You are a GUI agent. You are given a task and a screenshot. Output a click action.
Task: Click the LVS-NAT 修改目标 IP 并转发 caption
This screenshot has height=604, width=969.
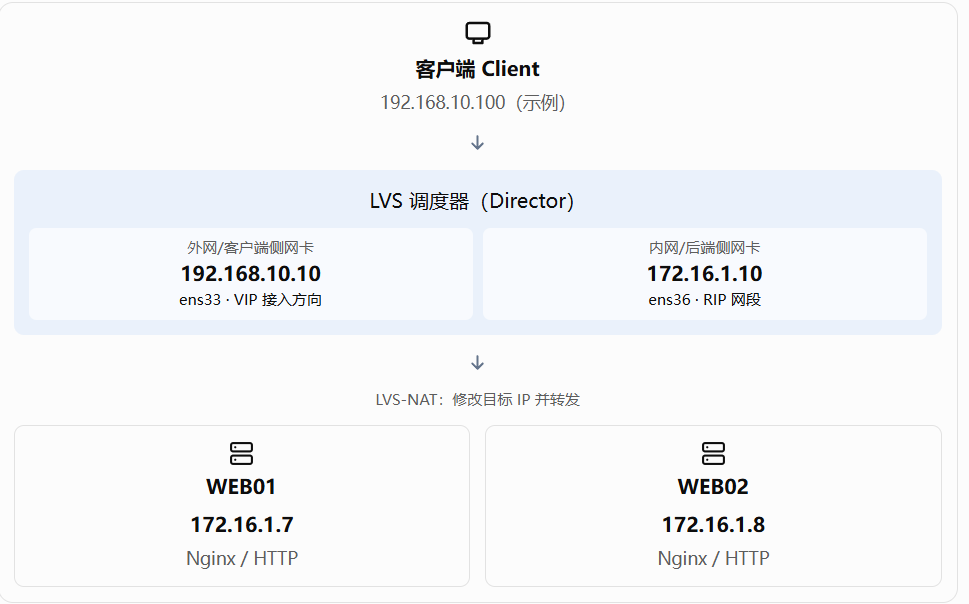(x=478, y=399)
